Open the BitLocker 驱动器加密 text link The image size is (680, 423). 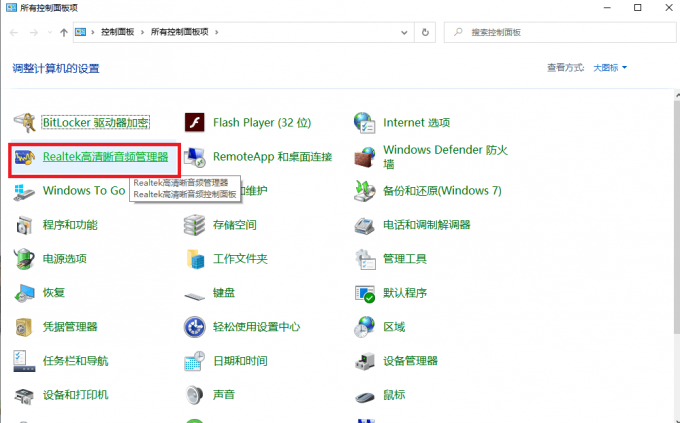click(x=95, y=122)
